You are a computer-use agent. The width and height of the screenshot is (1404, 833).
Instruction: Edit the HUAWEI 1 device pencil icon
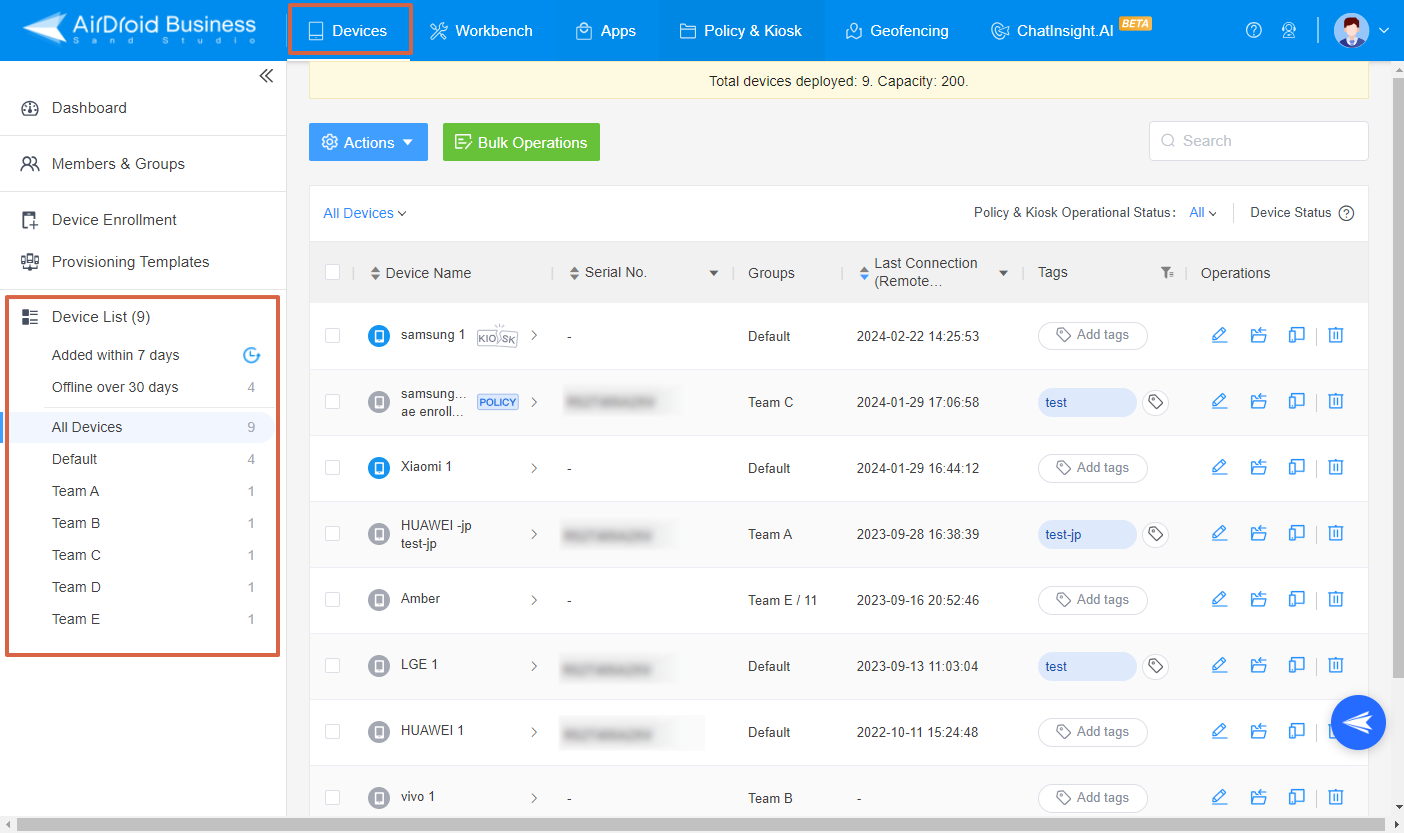tap(1219, 731)
